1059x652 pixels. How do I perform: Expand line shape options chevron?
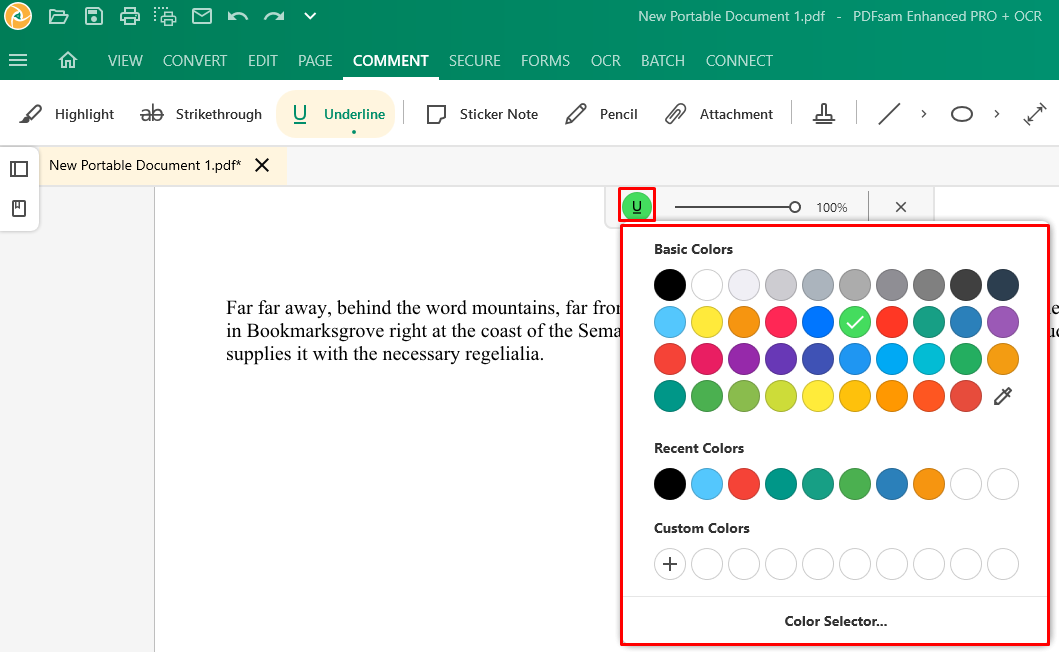[x=923, y=114]
